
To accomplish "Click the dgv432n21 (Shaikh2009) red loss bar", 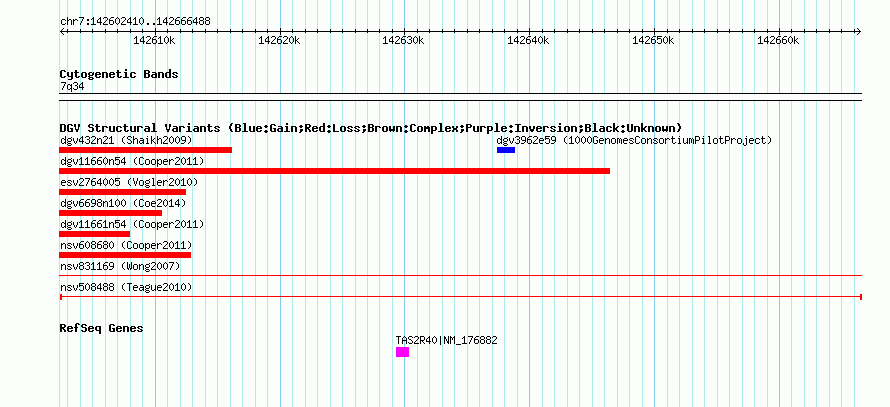I will point(145,150).
